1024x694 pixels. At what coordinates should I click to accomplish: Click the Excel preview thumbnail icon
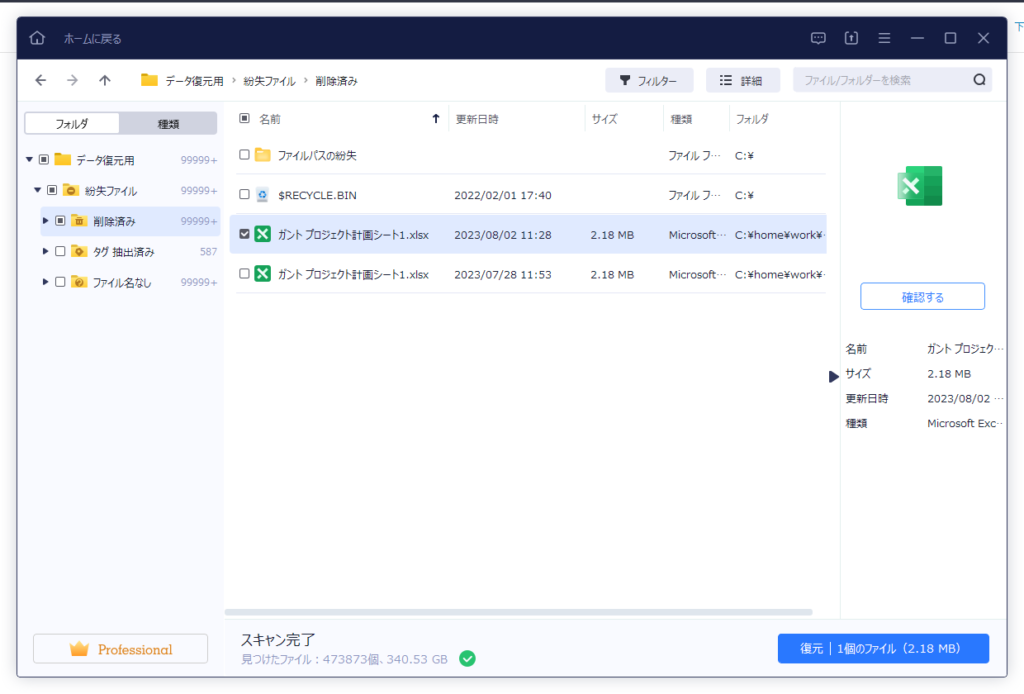921,186
